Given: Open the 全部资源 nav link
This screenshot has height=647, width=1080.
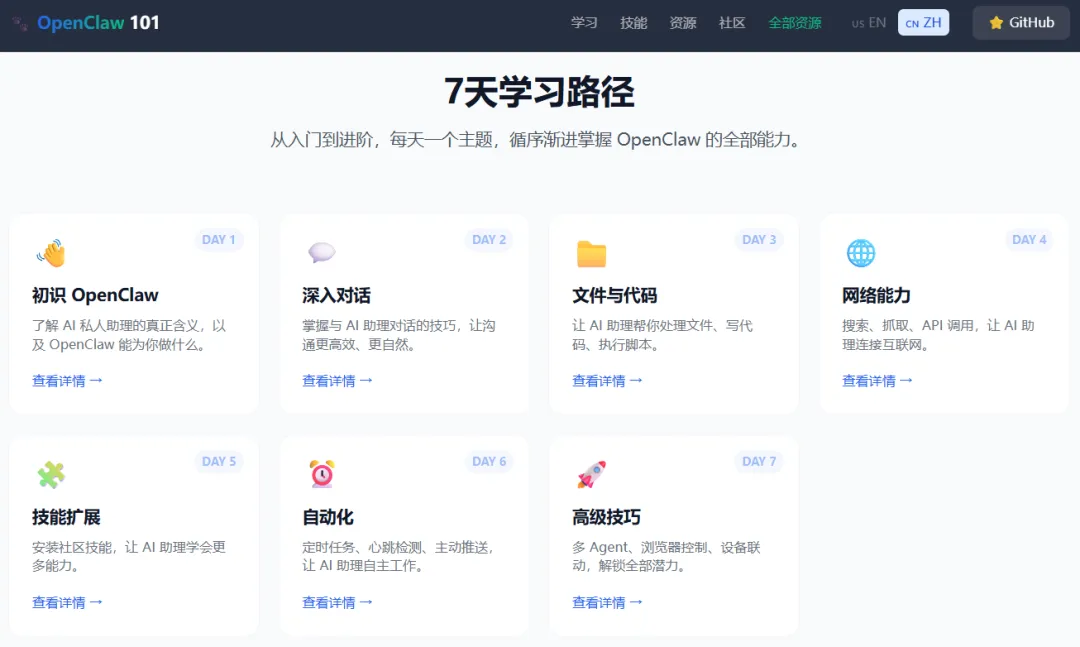Looking at the screenshot, I should [x=795, y=23].
